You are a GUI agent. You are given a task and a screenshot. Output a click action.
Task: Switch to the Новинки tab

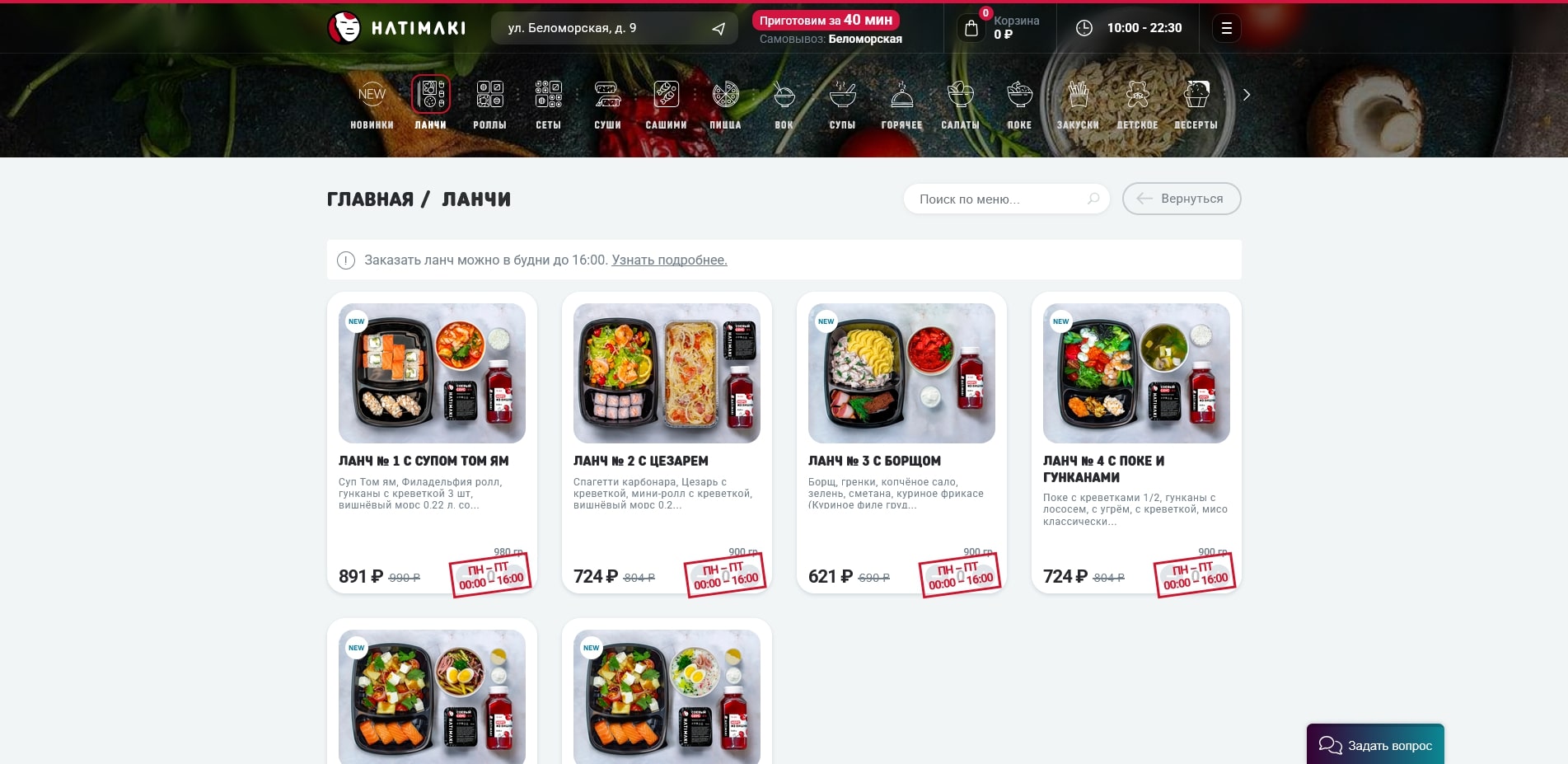(x=372, y=105)
